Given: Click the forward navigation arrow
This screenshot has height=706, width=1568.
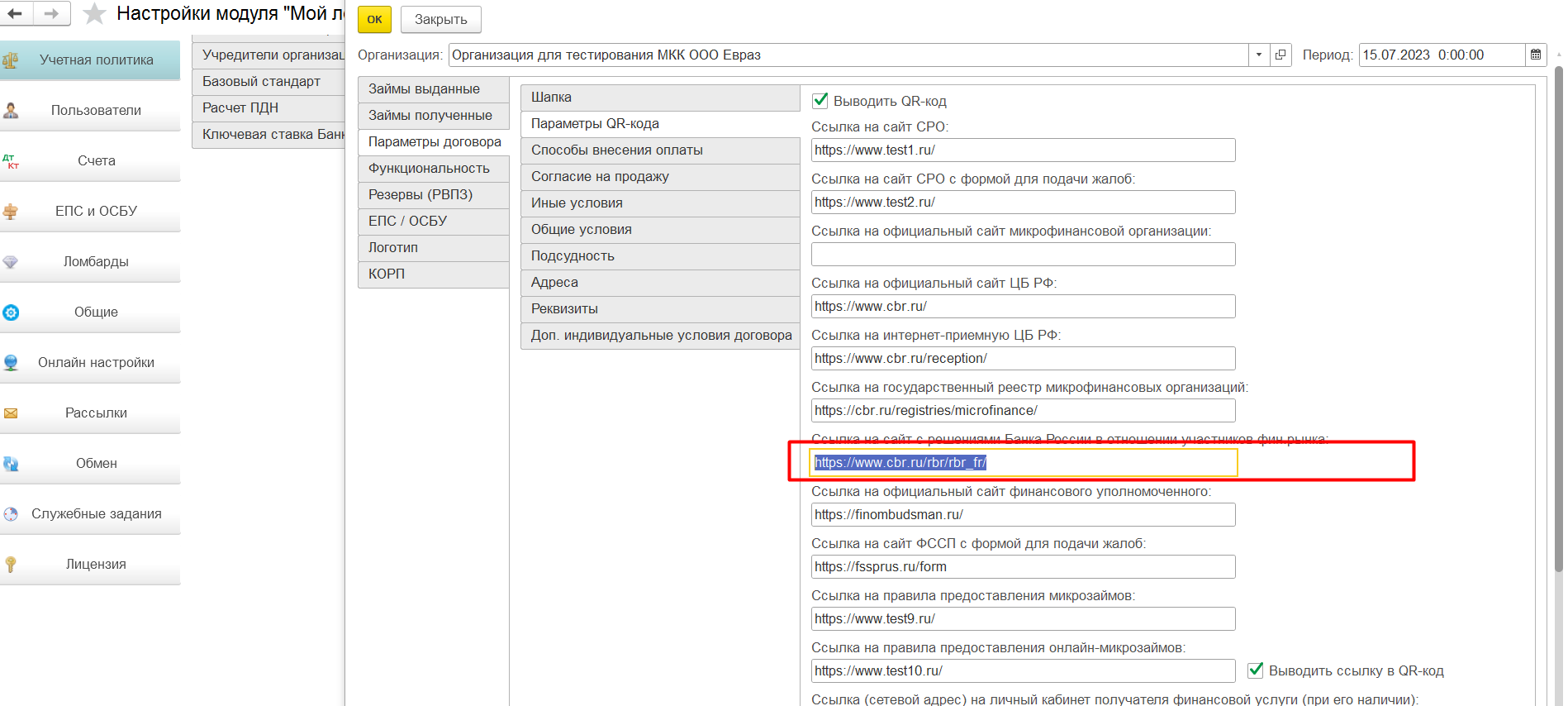Looking at the screenshot, I should (x=51, y=13).
